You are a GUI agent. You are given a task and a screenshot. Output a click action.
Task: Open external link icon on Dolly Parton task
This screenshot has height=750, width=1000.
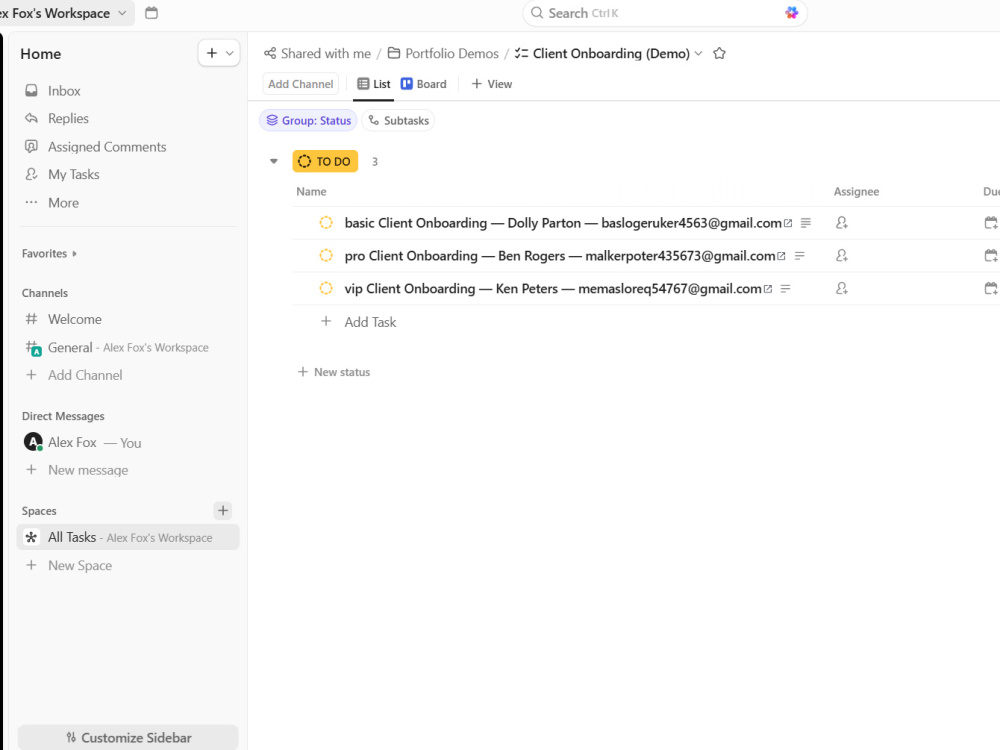pyautogui.click(x=788, y=223)
